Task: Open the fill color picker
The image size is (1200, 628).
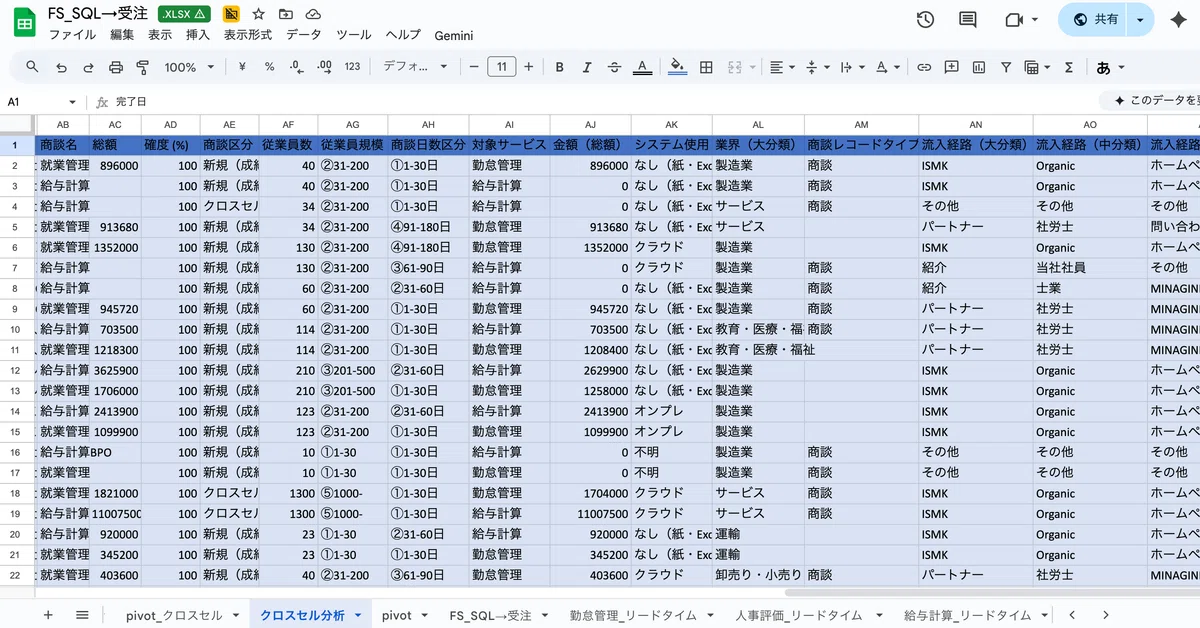Action: click(x=678, y=67)
